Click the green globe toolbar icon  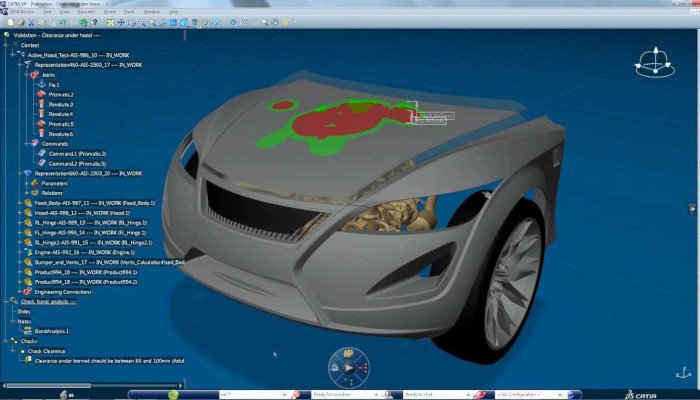[x=83, y=22]
